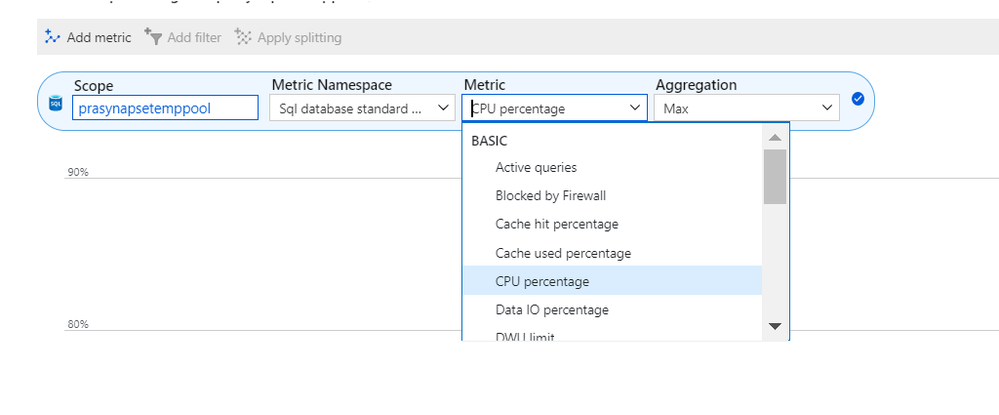999x415 pixels.
Task: Collapse the Metric dropdown chevron
Action: click(x=634, y=108)
